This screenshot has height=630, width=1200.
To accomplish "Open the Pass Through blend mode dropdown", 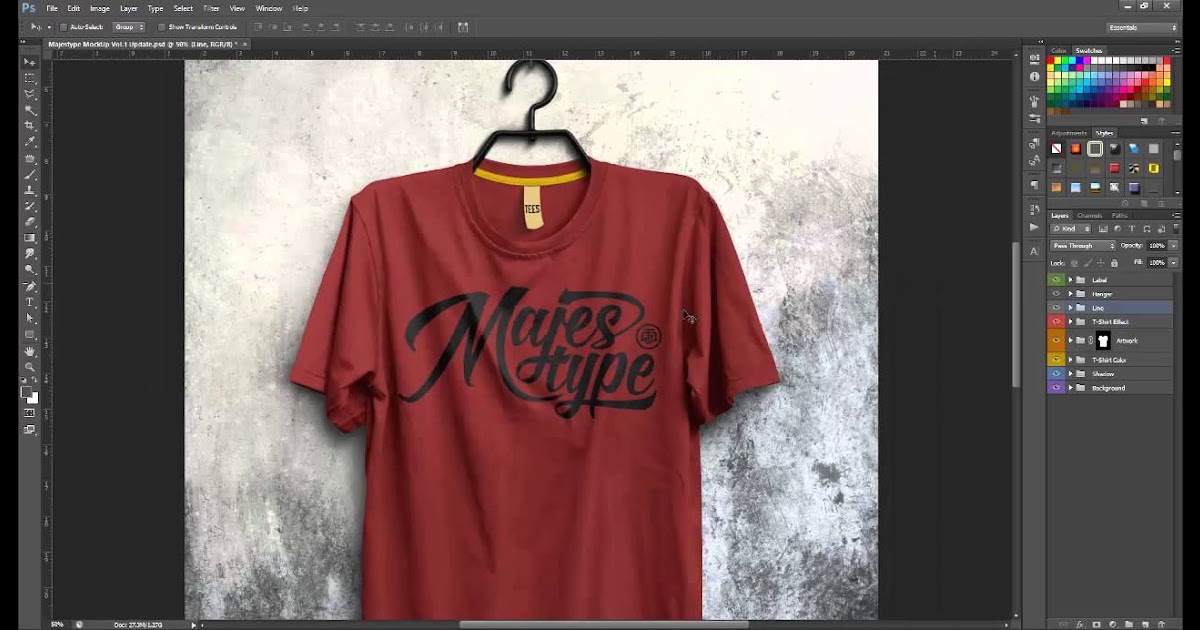I will (x=1083, y=245).
